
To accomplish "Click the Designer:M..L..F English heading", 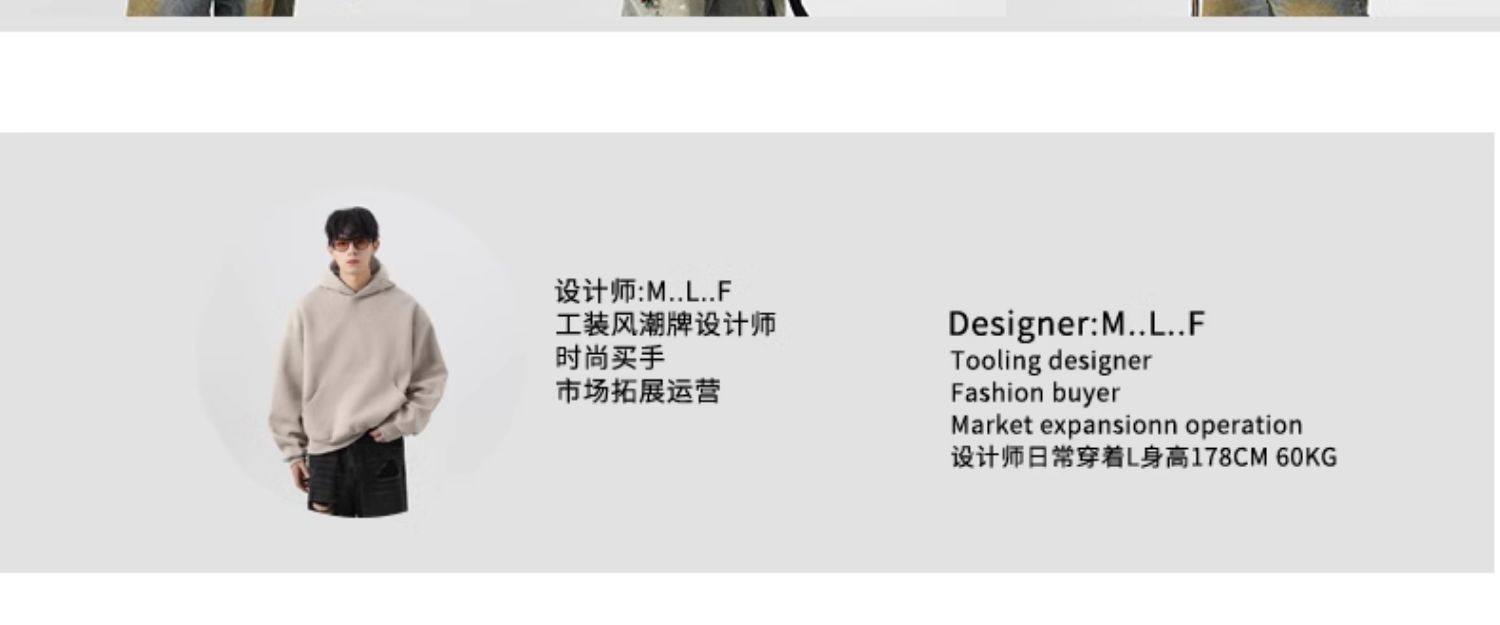I will pyautogui.click(x=1076, y=324).
